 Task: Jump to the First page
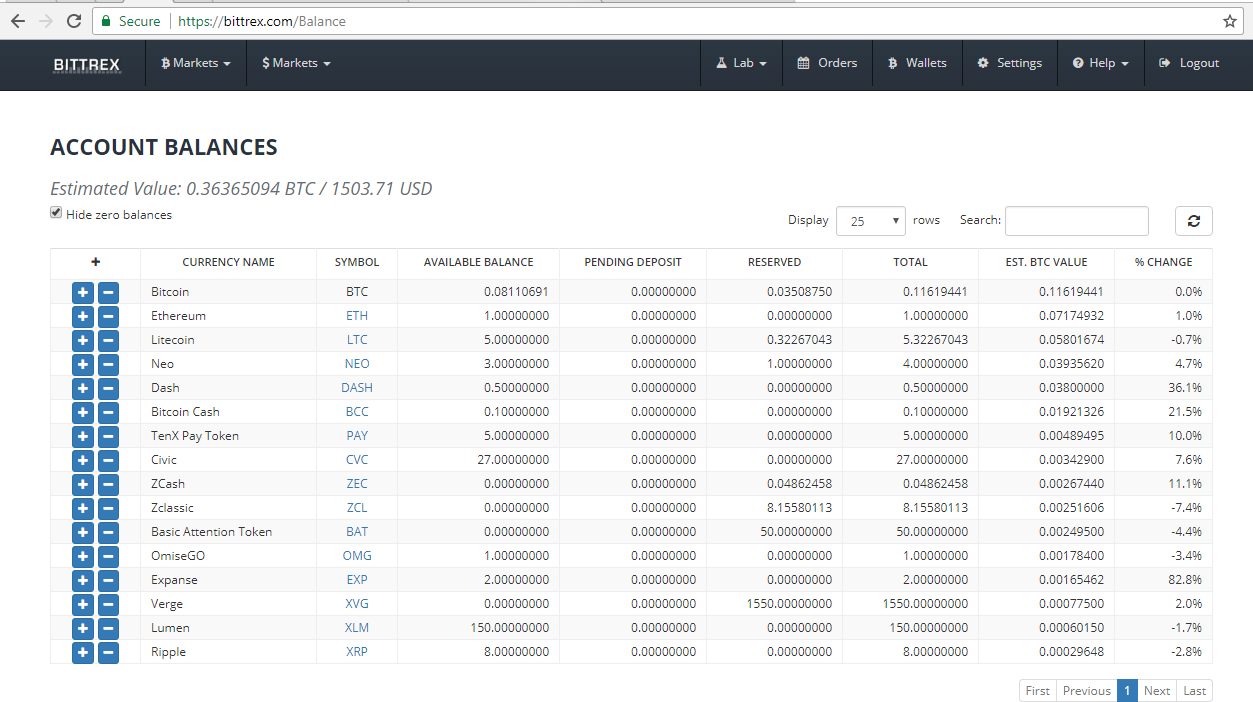[1038, 691]
